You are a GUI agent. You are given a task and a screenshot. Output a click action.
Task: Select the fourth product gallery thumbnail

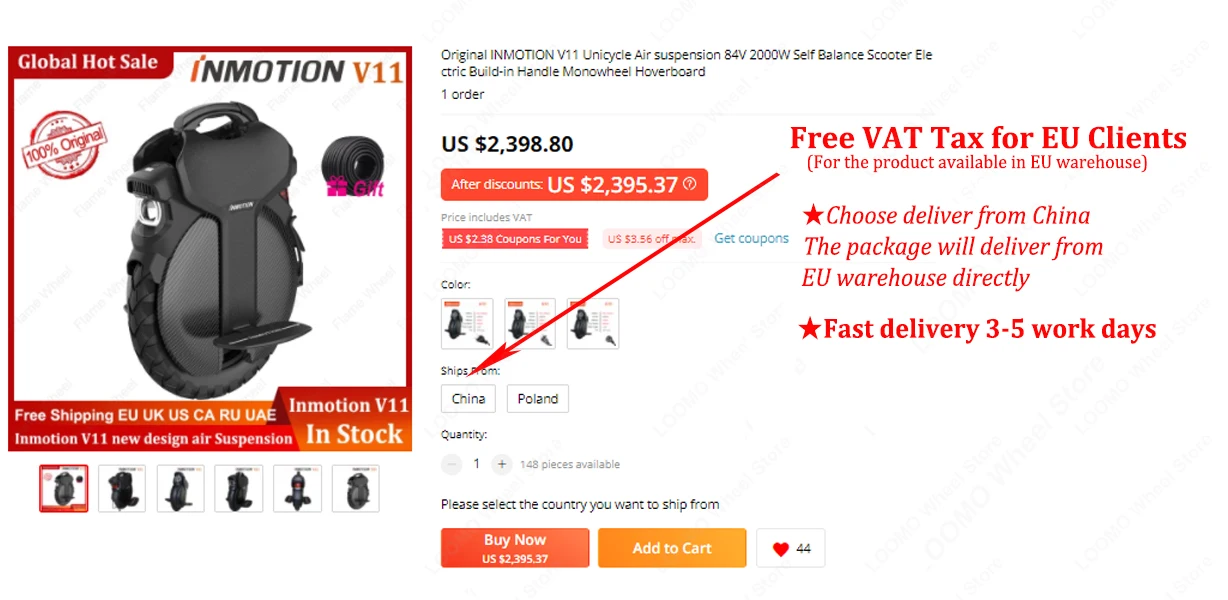[x=239, y=488]
